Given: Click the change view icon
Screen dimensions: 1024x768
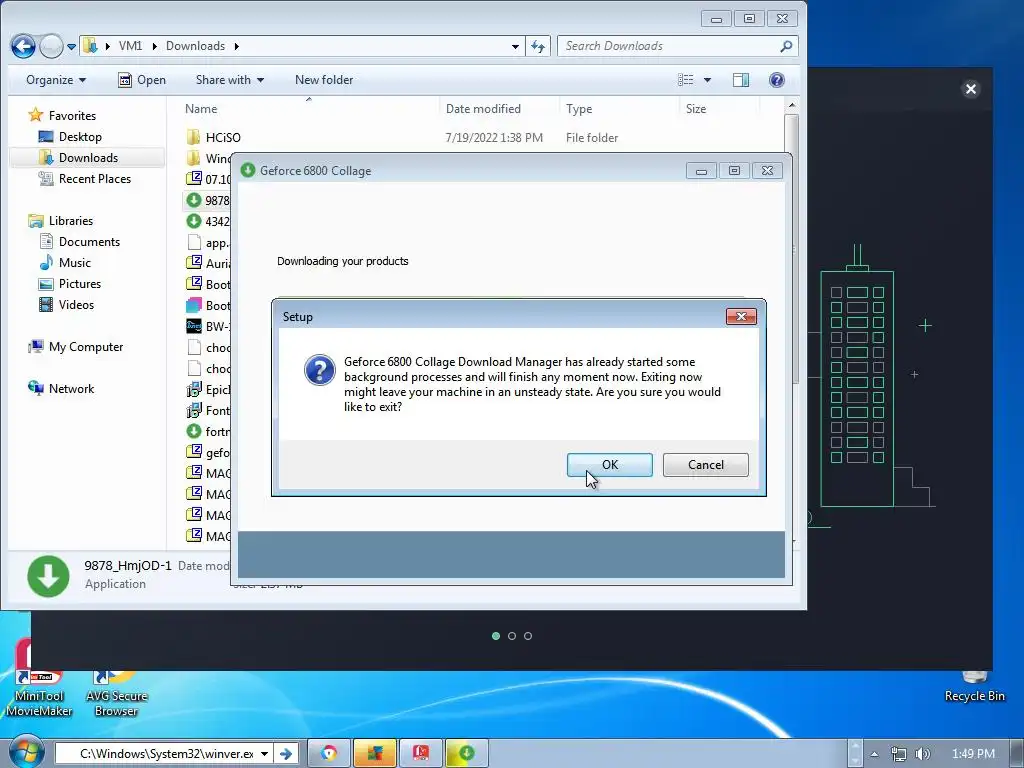Looking at the screenshot, I should pyautogui.click(x=686, y=80).
